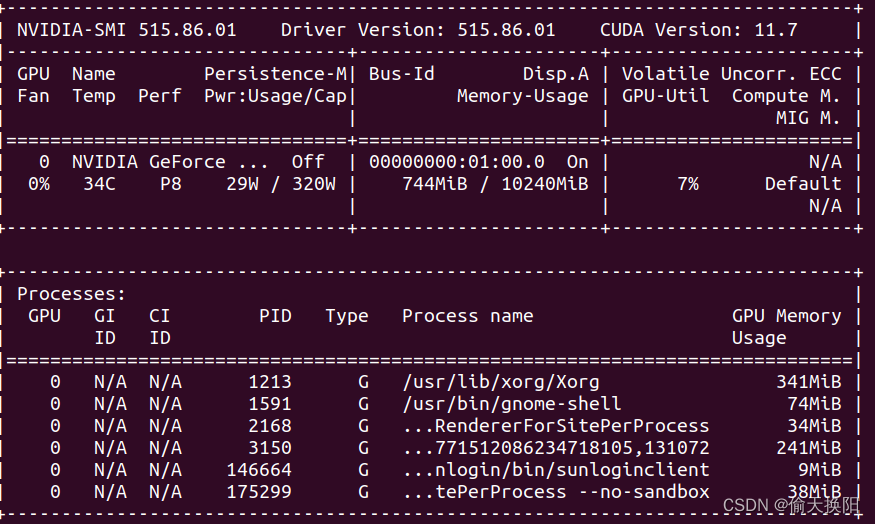The height and width of the screenshot is (524, 875).
Task: Click the GPU-Util header text
Action: pos(666,96)
